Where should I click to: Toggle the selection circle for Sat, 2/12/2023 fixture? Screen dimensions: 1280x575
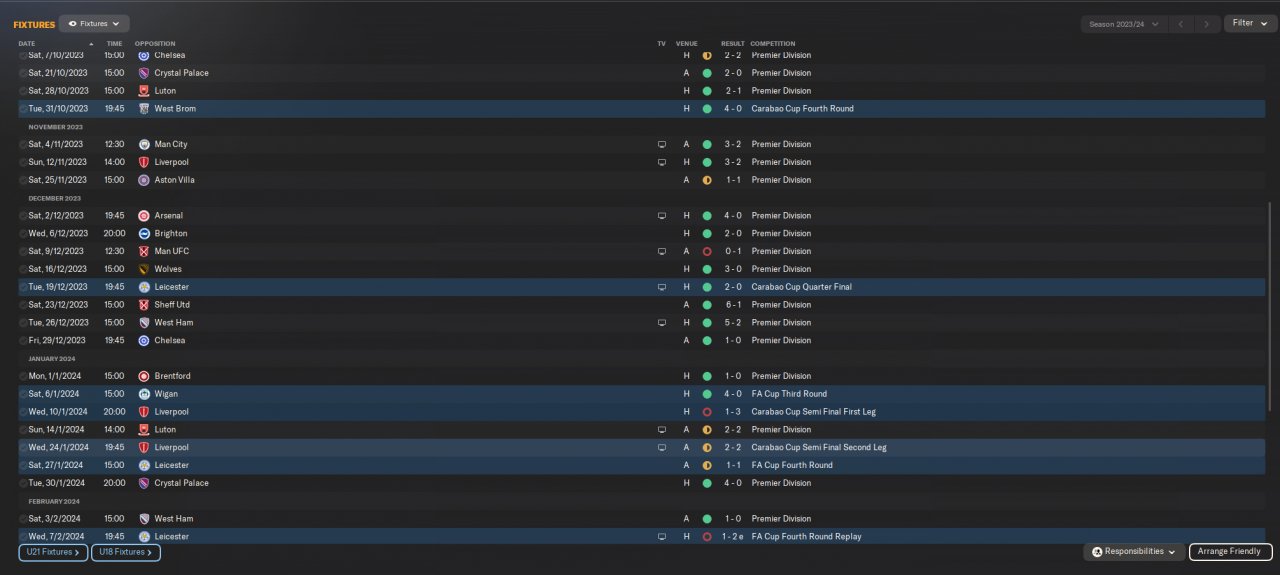pyautogui.click(x=23, y=216)
